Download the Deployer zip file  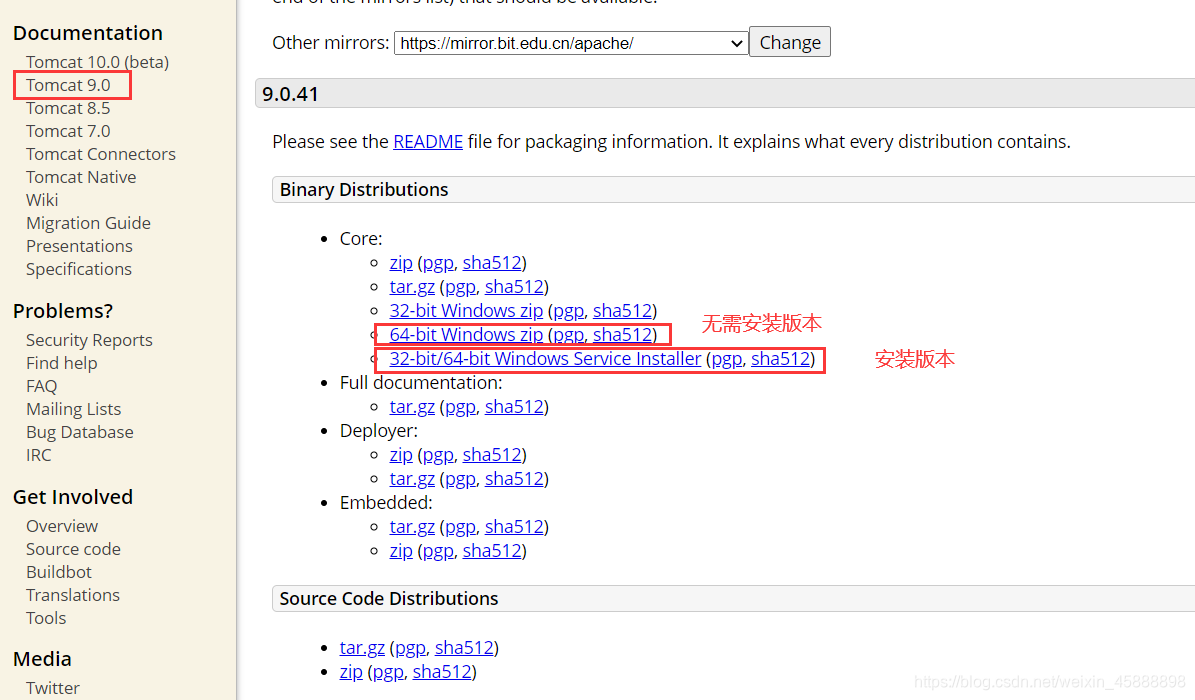[401, 455]
